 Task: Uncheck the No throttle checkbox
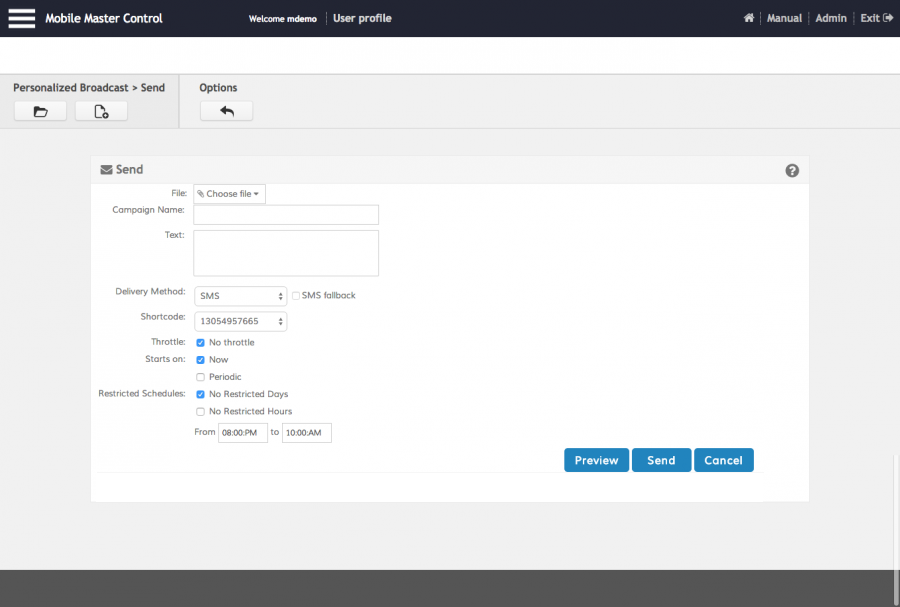click(201, 343)
